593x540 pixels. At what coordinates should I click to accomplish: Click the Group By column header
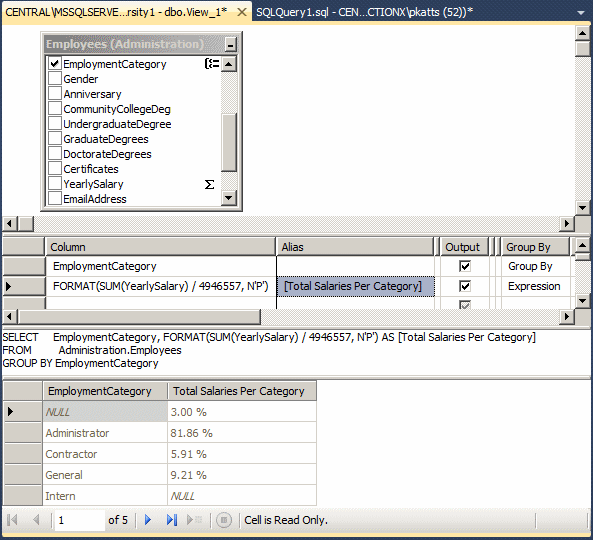(x=534, y=247)
